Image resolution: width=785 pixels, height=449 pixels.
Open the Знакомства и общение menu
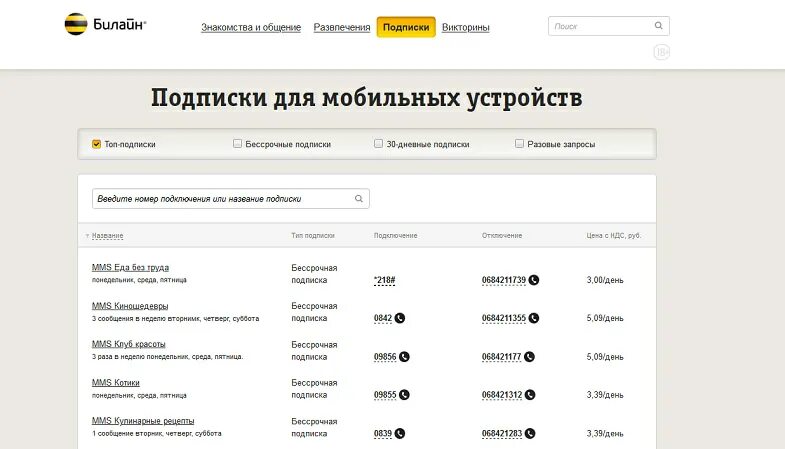pos(251,27)
